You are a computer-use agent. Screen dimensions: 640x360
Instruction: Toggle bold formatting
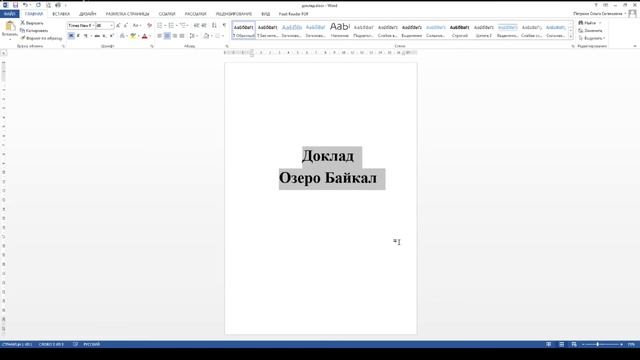tap(71, 36)
